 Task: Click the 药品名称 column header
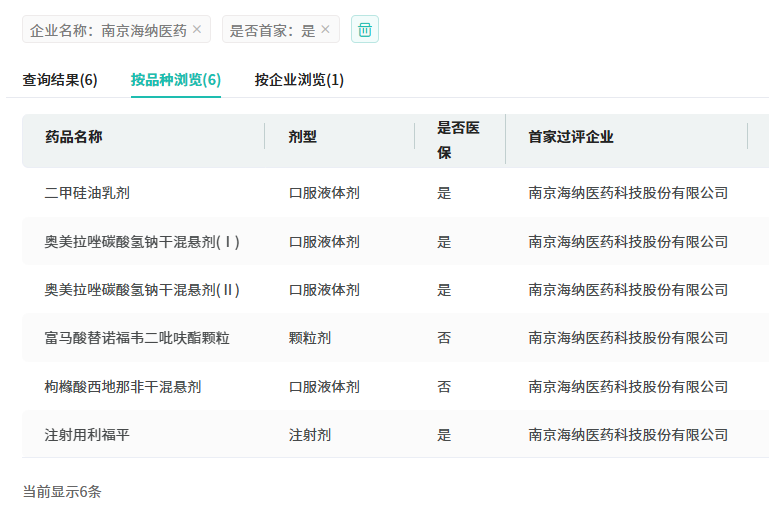74,137
